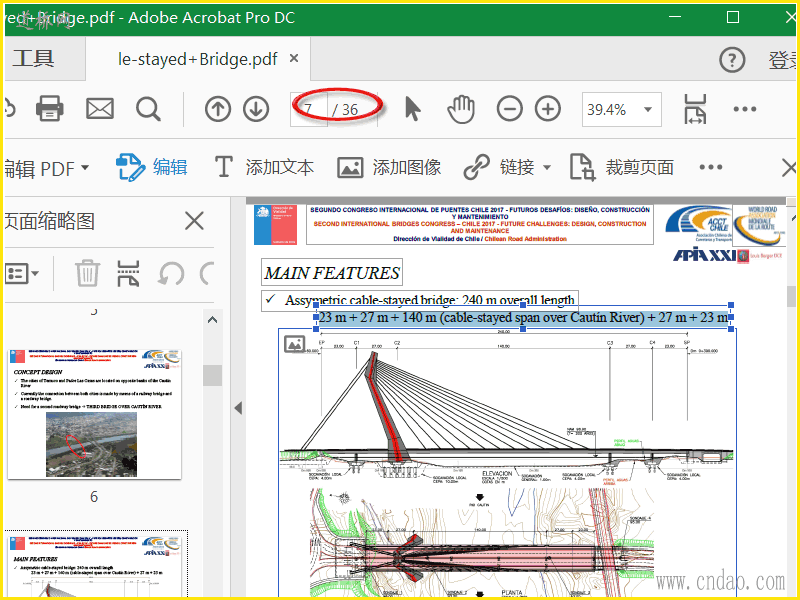Collapse the navigation pane arrow
The image size is (800, 600).
238,408
